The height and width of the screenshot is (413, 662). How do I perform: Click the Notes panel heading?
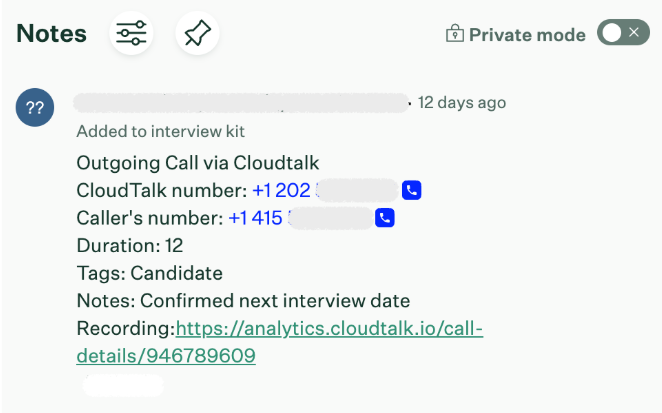(52, 34)
